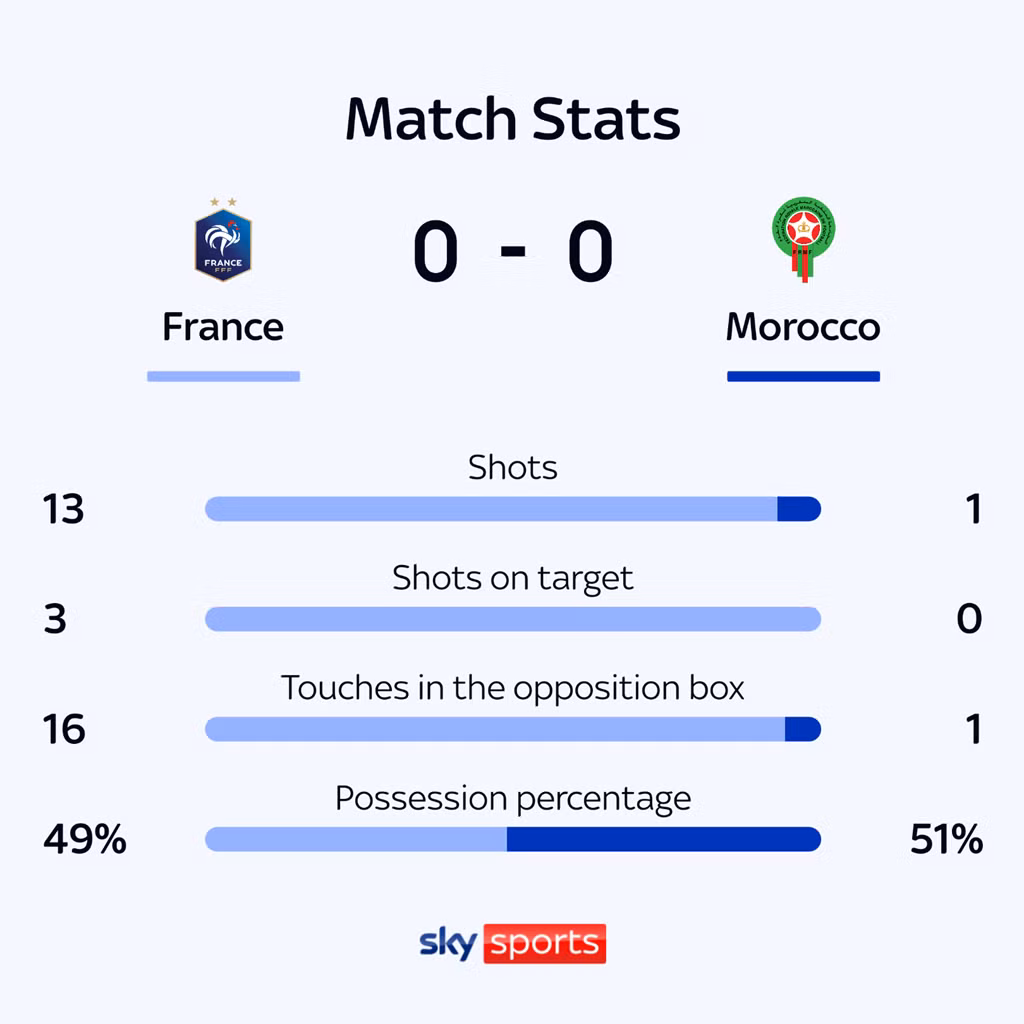The width and height of the screenshot is (1024, 1024).
Task: Click the Shots stat label
Action: point(513,468)
